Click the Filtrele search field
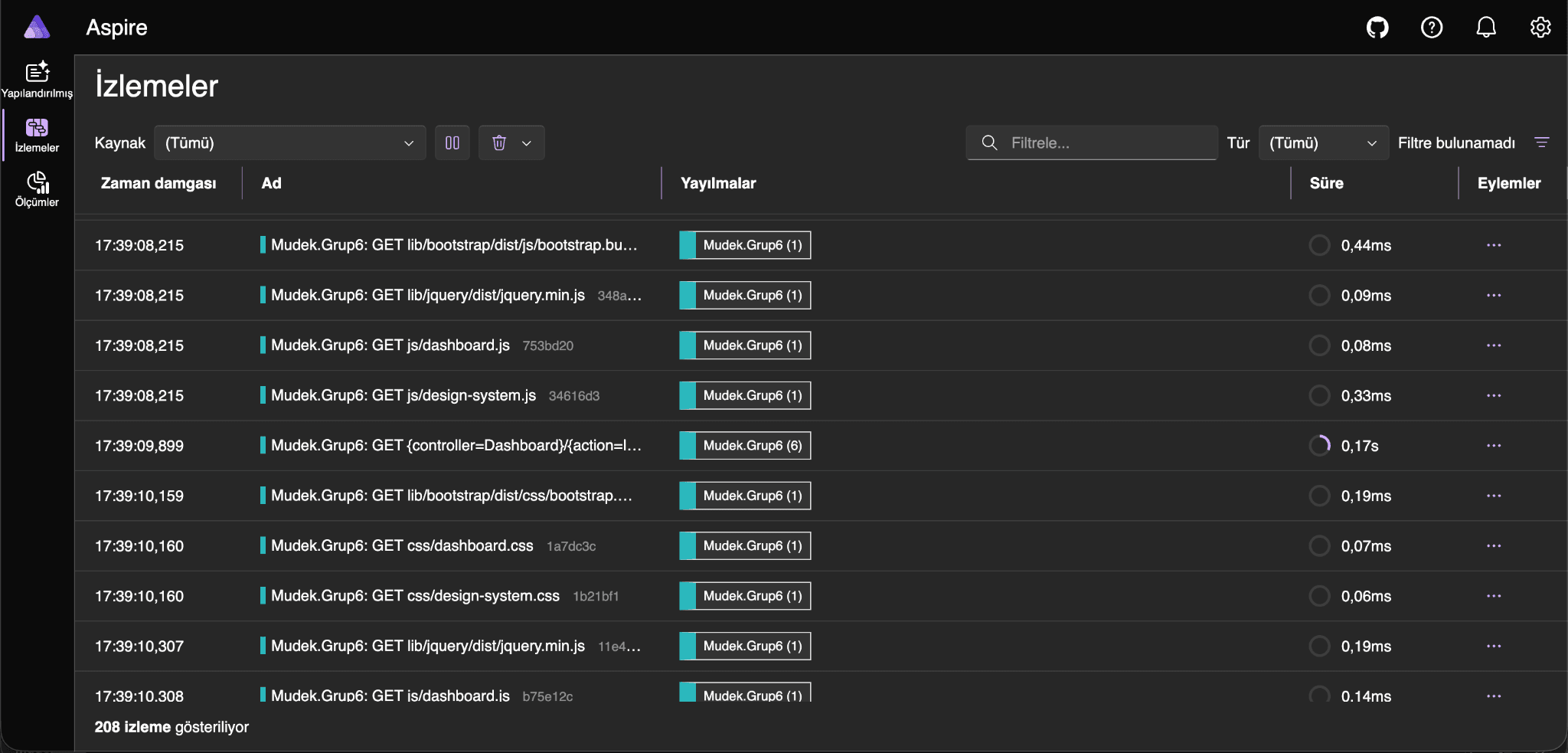The image size is (1568, 753). coord(1092,142)
